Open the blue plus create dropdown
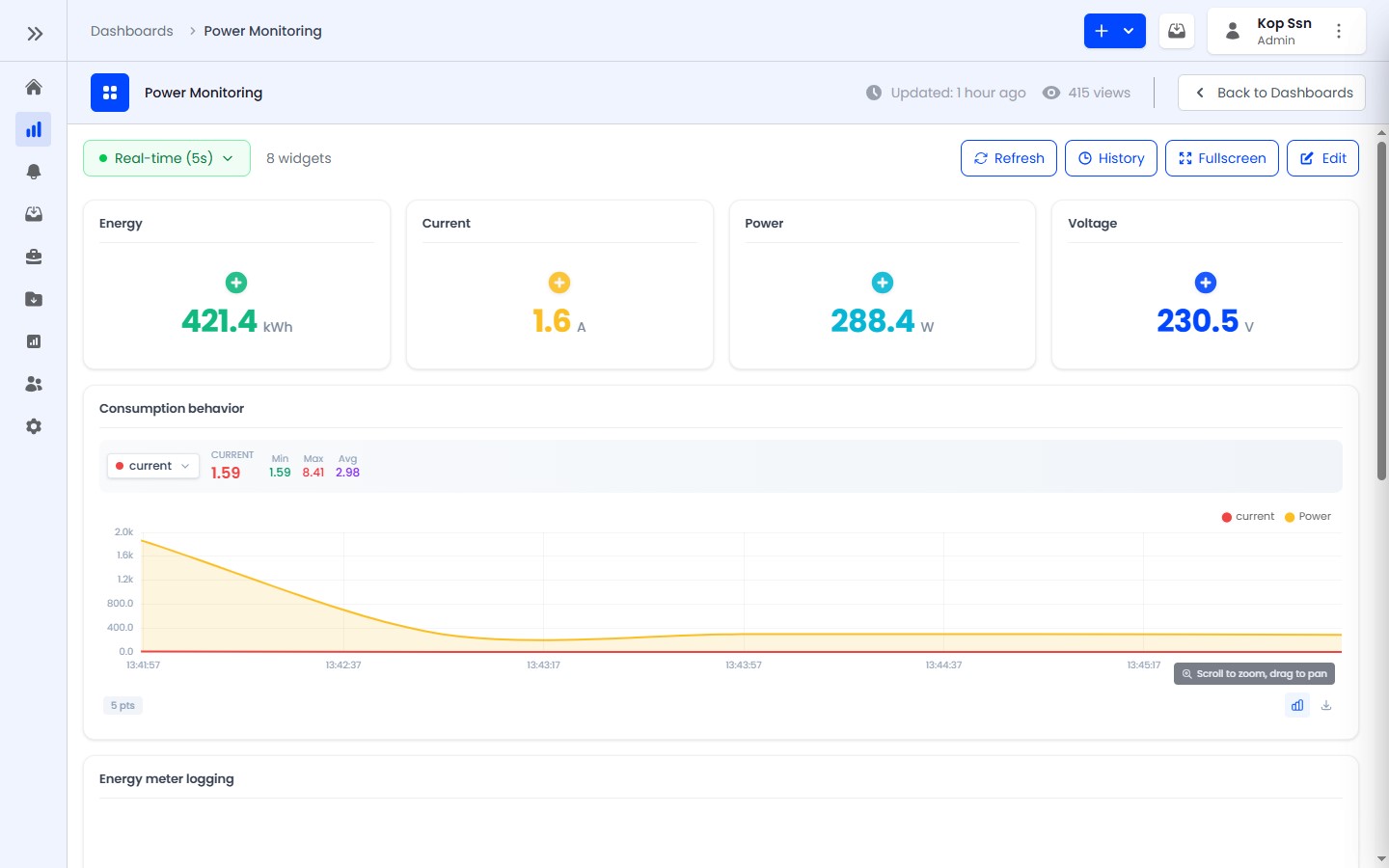This screenshot has width=1389, height=868. click(x=1114, y=31)
